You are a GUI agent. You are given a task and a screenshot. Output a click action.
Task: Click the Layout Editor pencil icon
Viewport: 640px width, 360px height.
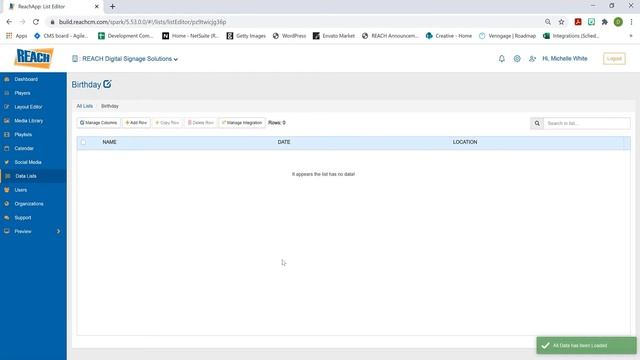point(7,107)
